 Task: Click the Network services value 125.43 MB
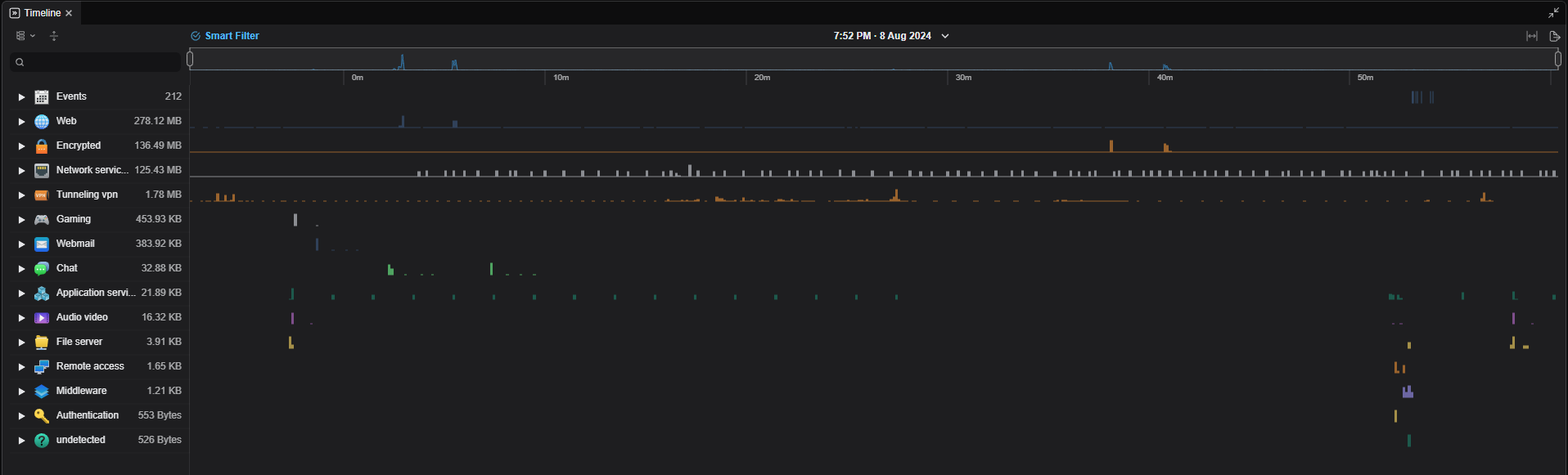pos(158,170)
